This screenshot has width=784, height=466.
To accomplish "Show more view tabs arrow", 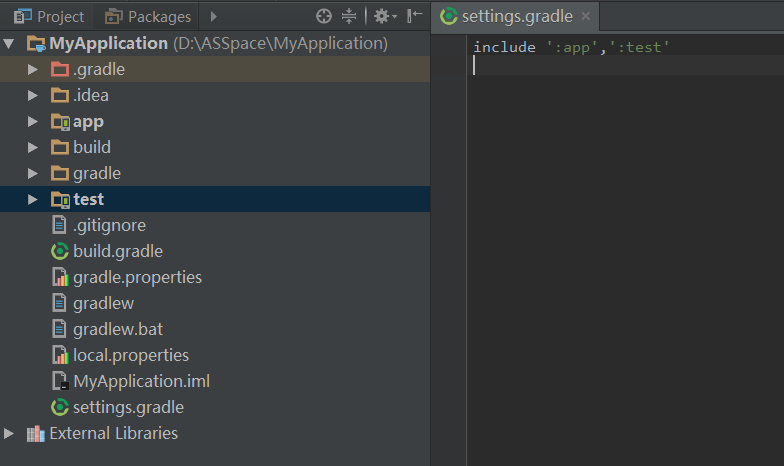I will point(213,16).
